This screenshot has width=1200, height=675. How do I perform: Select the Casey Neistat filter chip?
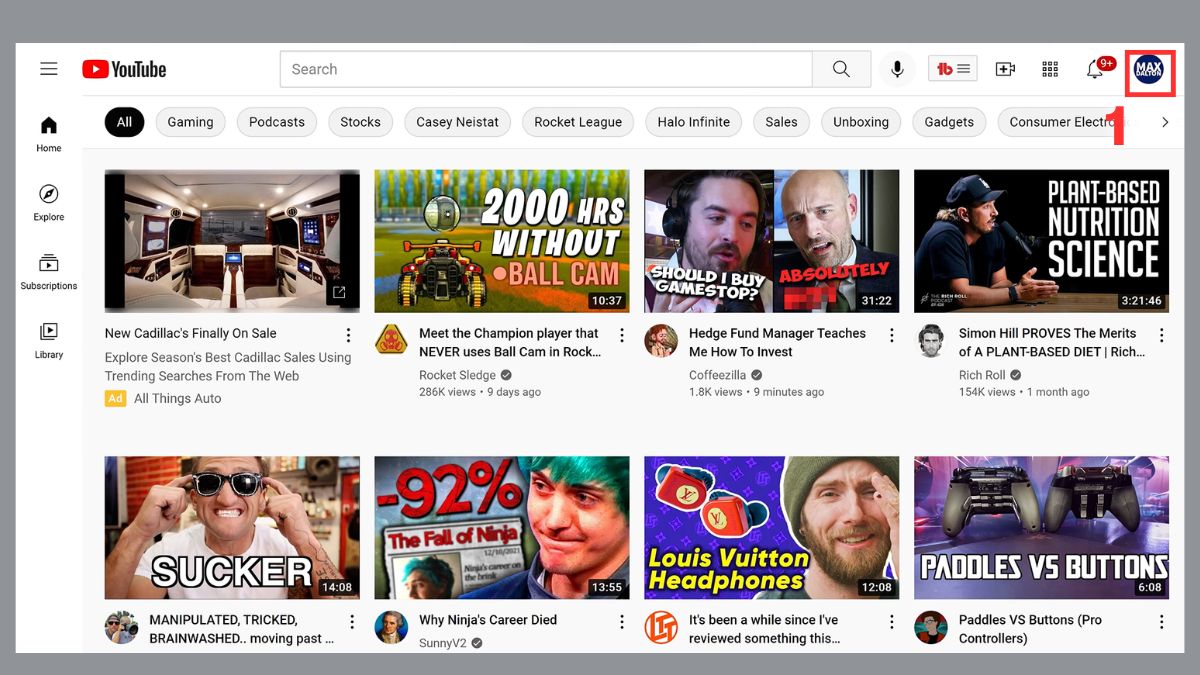pos(457,122)
